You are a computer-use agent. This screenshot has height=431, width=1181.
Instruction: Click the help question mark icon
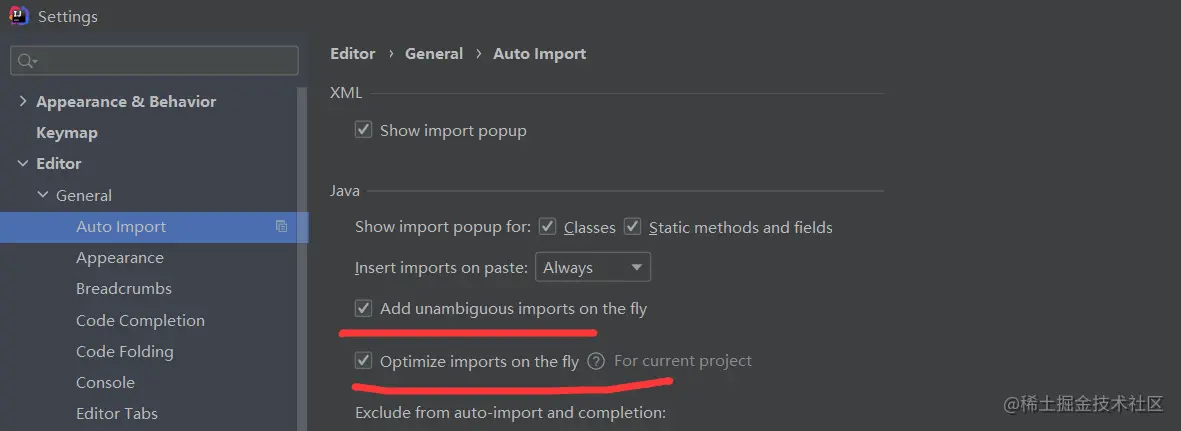(x=596, y=361)
